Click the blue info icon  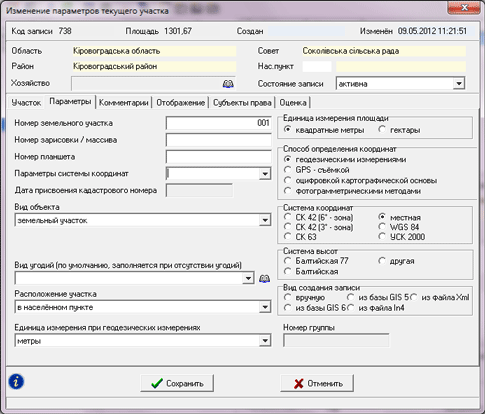pyautogui.click(x=16, y=381)
